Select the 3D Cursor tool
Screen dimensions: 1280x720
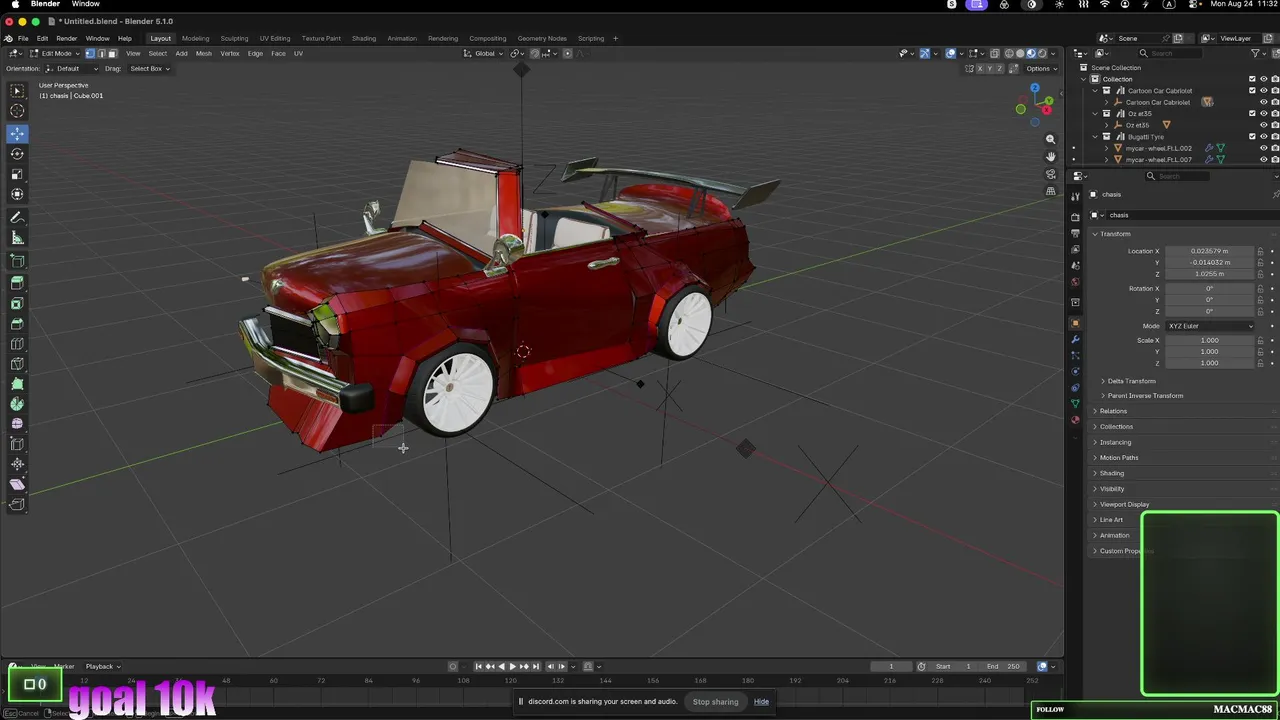pos(17,111)
